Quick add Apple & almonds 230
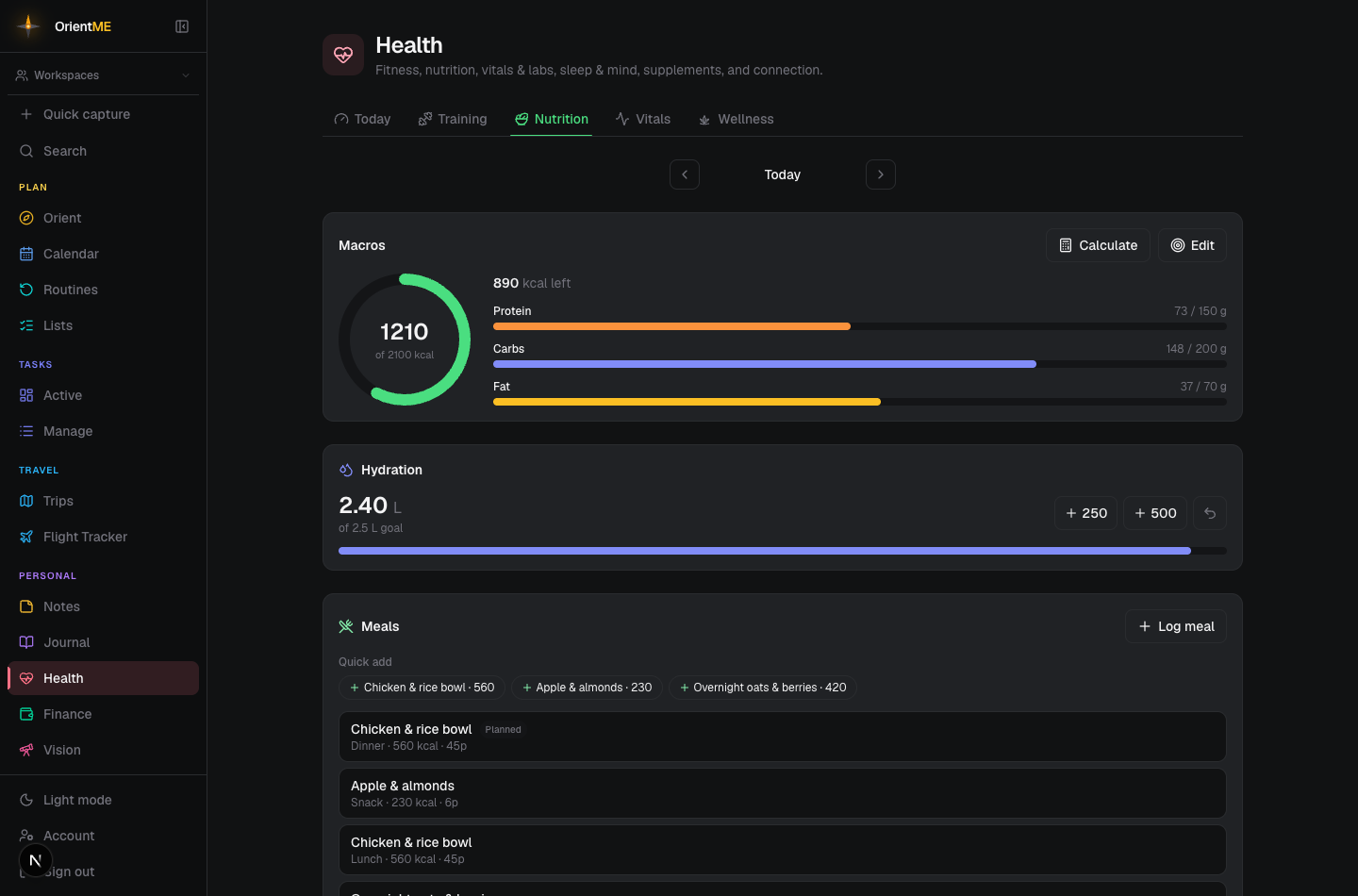 [588, 688]
